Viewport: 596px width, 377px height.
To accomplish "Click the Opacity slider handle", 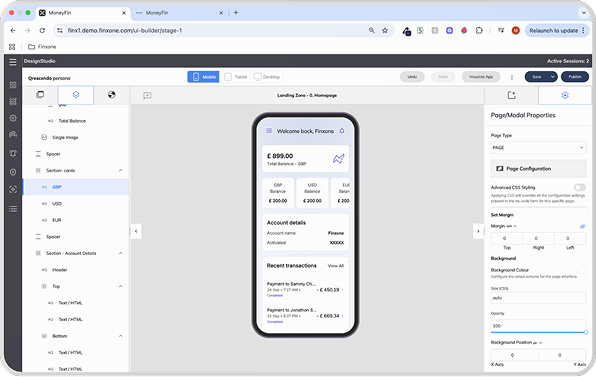I will point(586,333).
